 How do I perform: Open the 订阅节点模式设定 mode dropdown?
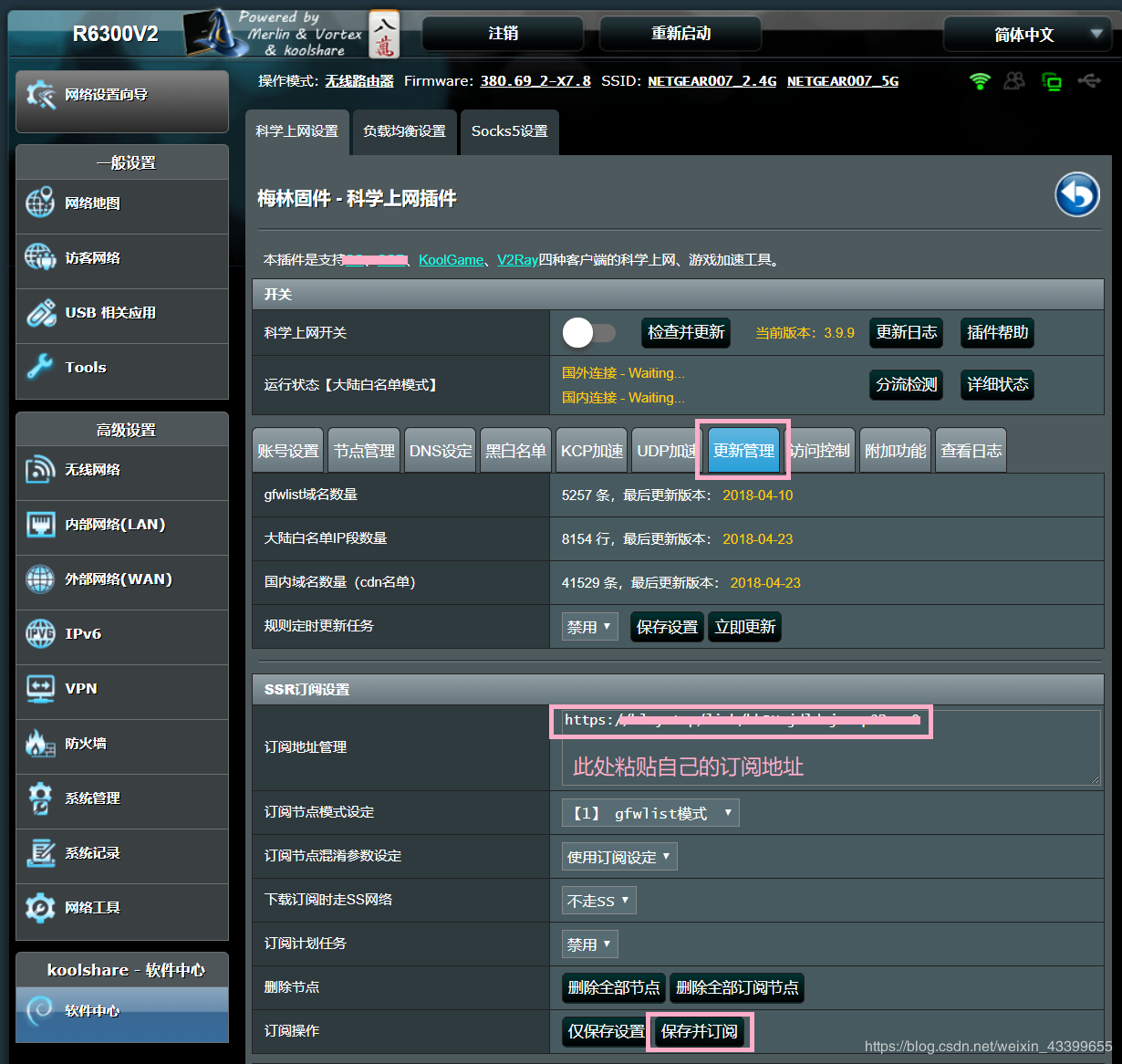click(x=649, y=812)
